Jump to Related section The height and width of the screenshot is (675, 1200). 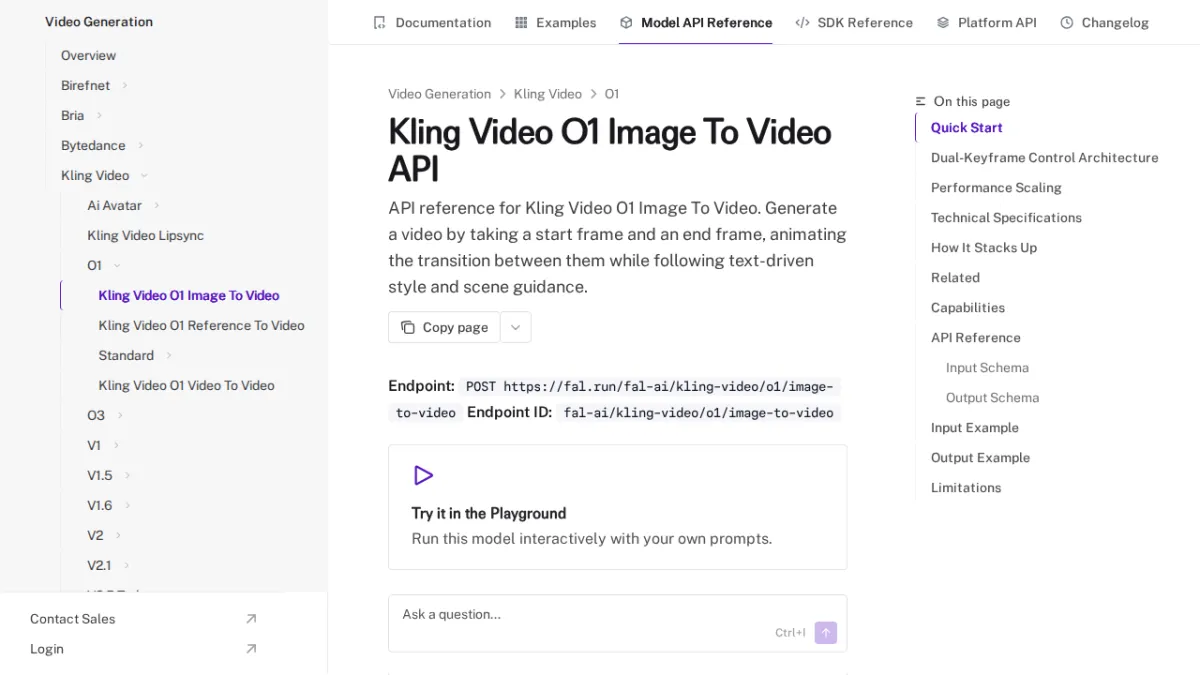[x=955, y=277]
